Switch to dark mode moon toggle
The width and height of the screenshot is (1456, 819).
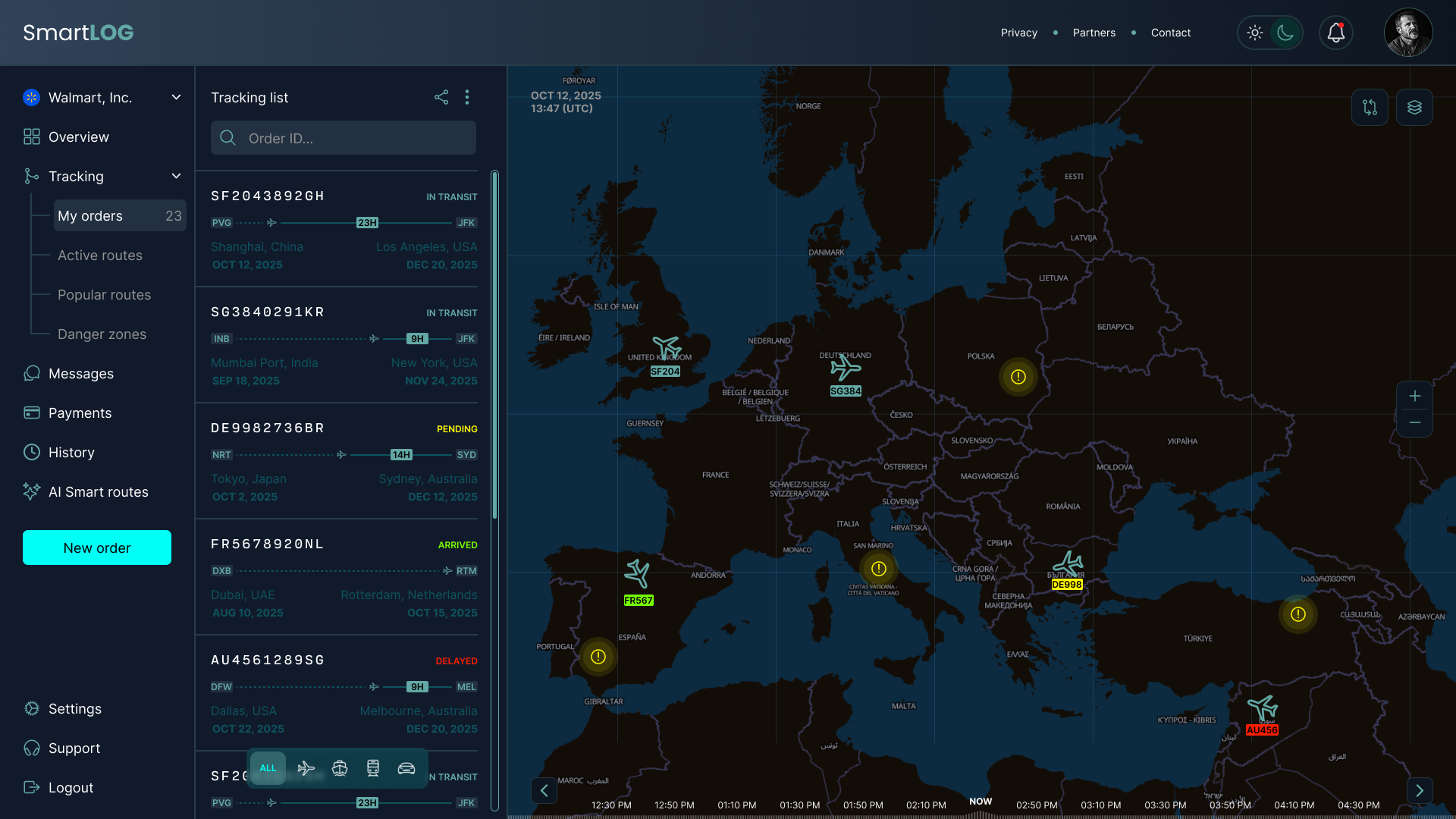1285,33
